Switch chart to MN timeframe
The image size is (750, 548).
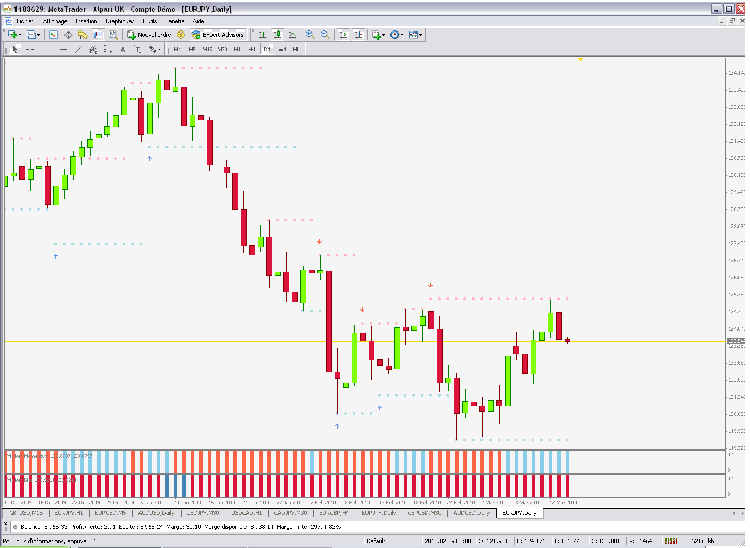coord(296,49)
